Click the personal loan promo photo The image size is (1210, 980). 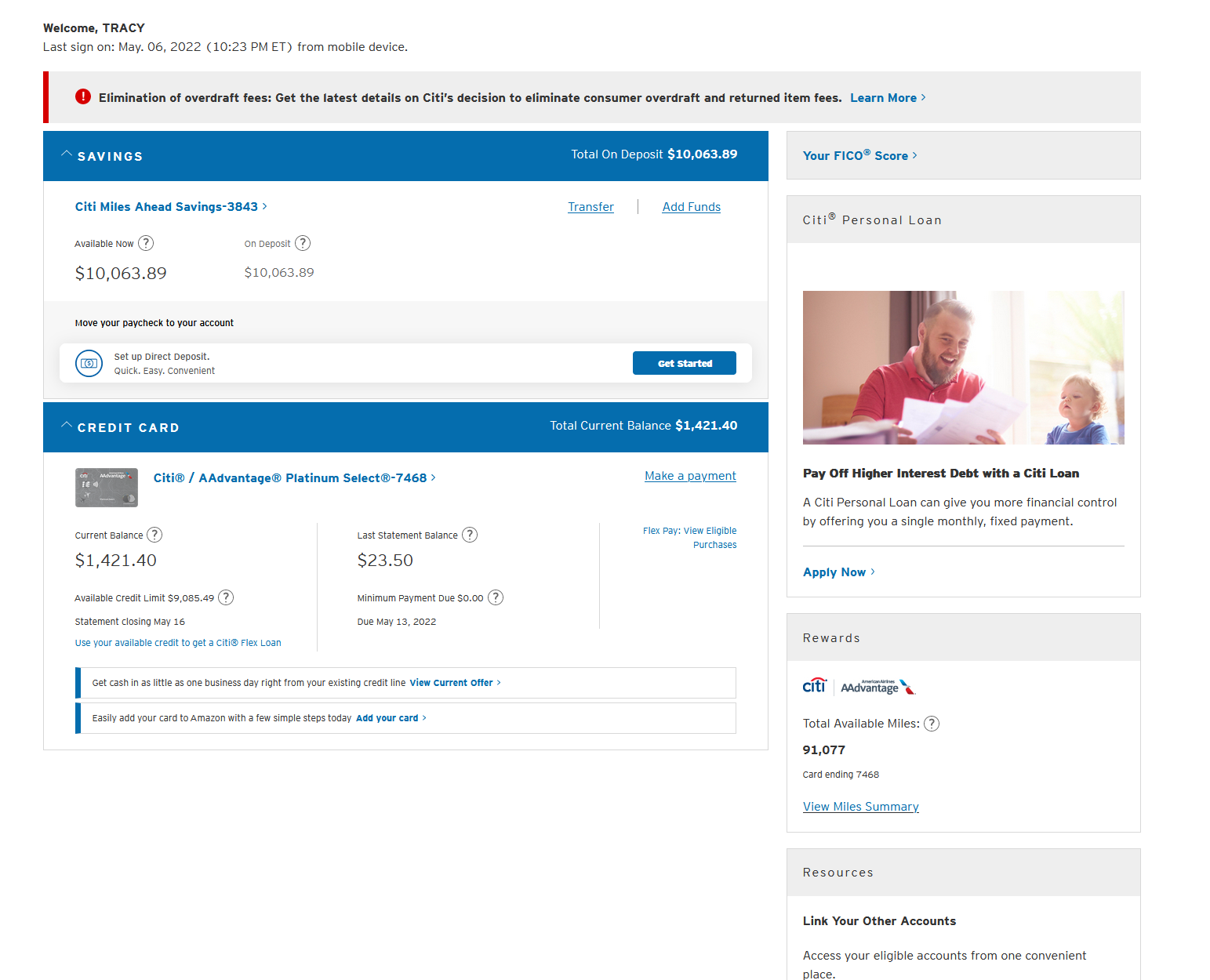(x=964, y=368)
